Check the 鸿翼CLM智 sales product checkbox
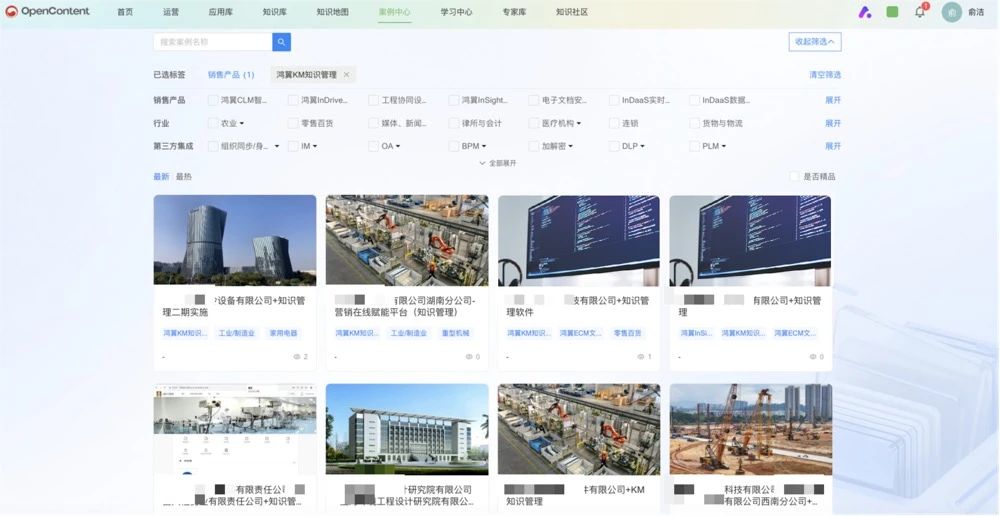Image resolution: width=1000 pixels, height=516 pixels. (x=213, y=100)
